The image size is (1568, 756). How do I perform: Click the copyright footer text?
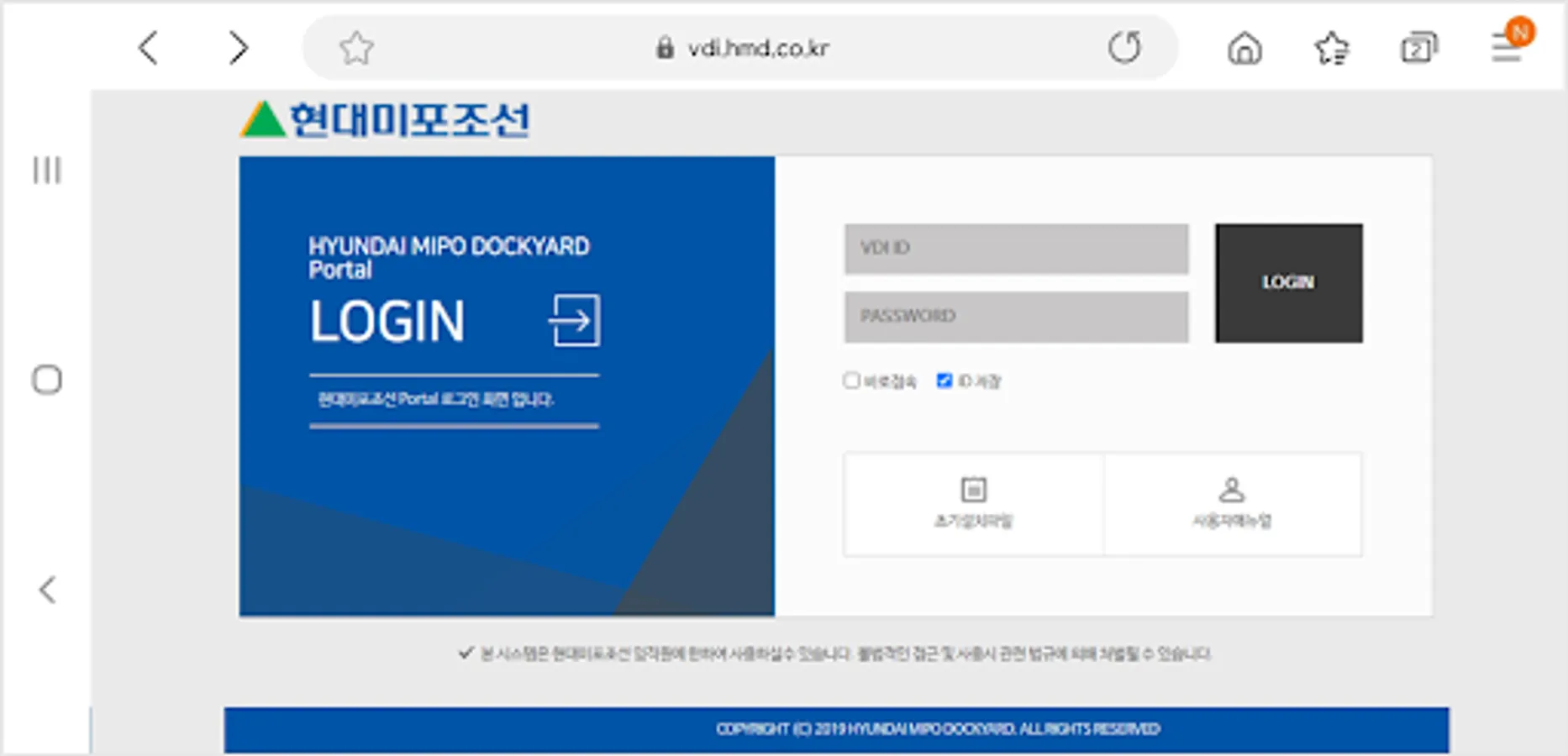click(938, 729)
